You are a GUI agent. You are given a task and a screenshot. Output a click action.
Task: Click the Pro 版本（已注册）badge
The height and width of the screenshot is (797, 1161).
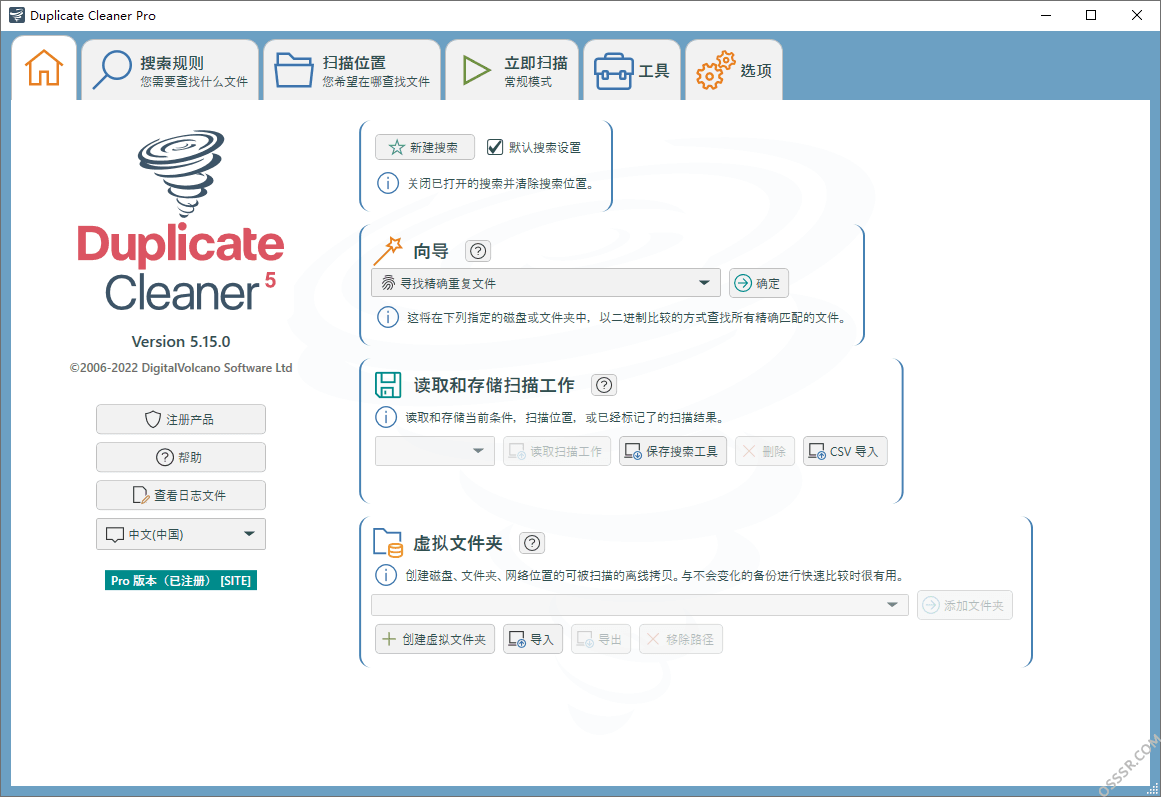181,580
